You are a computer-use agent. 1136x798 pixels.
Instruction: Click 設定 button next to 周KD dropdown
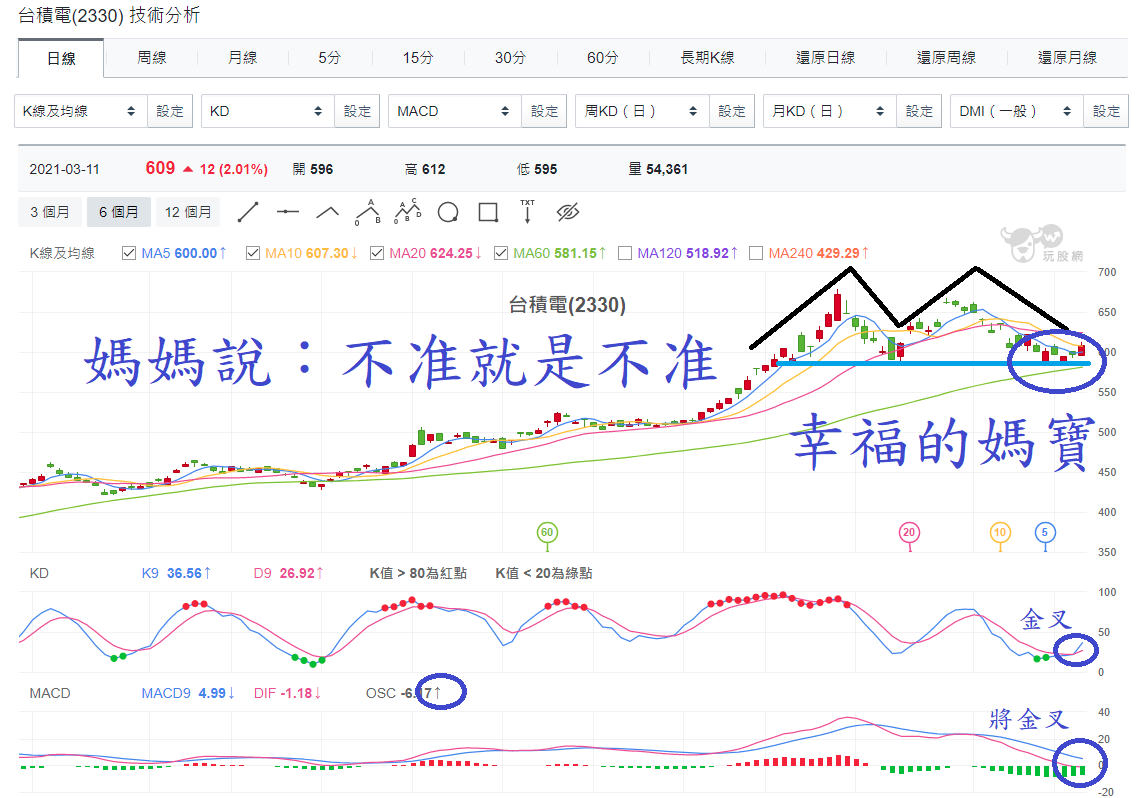[732, 111]
